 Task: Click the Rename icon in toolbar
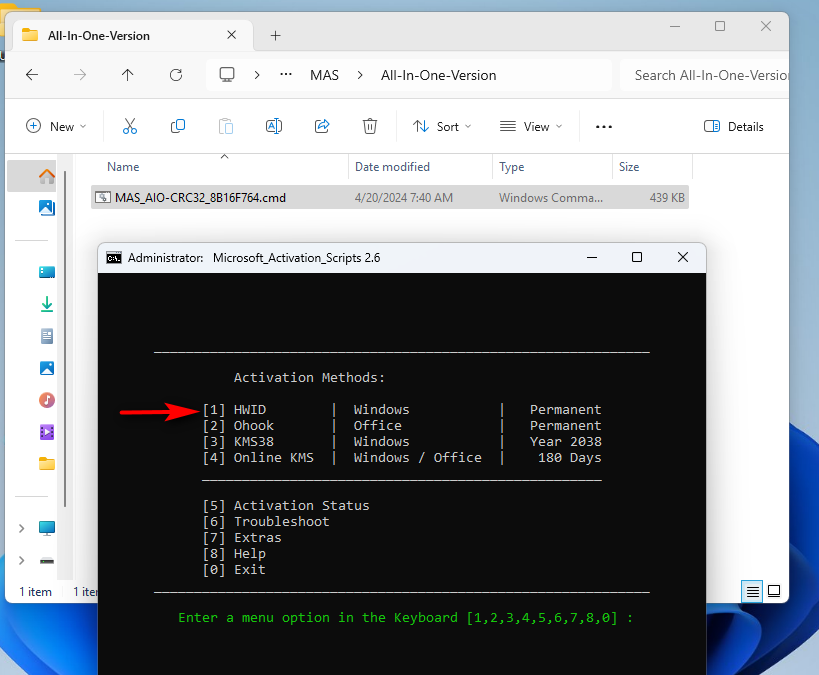tap(274, 126)
